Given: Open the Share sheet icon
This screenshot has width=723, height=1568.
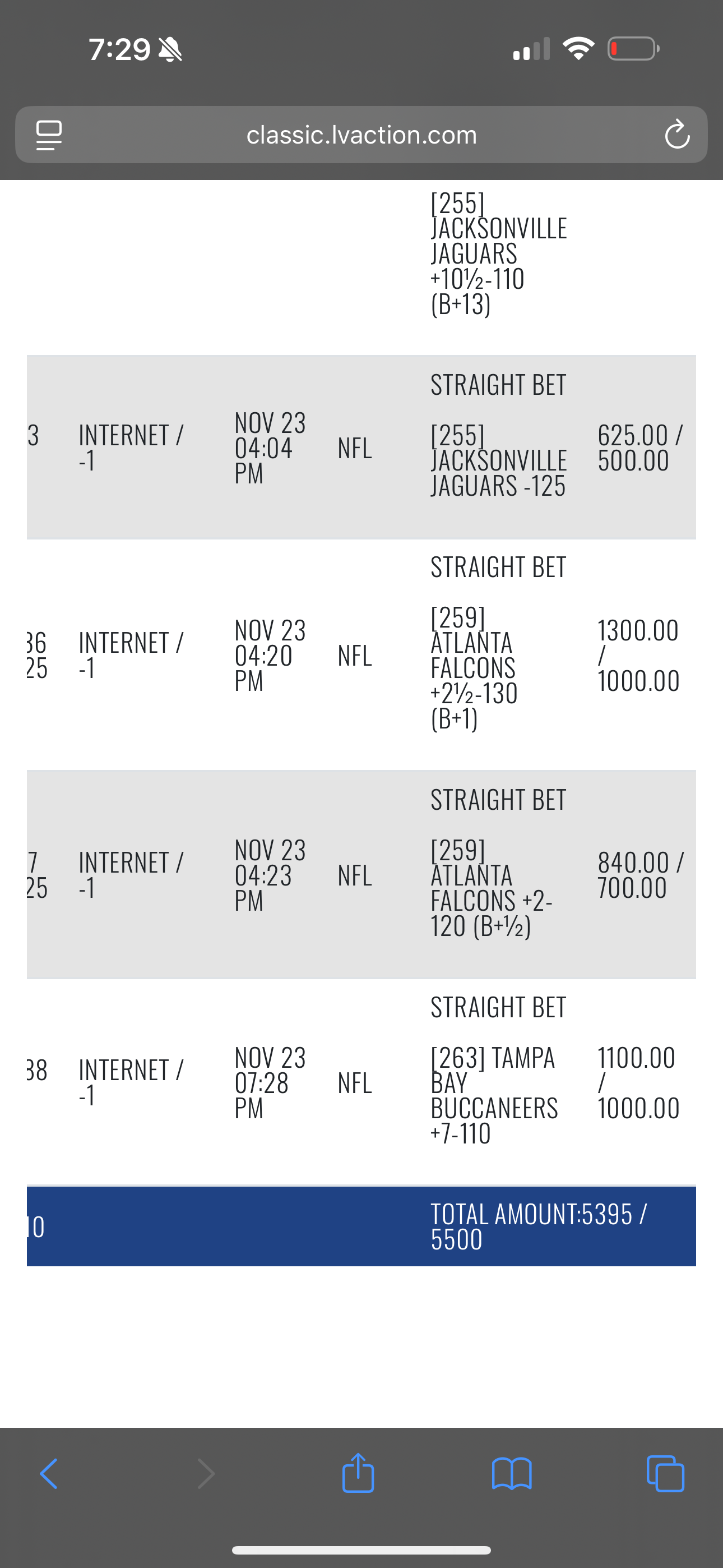Looking at the screenshot, I should 358,1473.
